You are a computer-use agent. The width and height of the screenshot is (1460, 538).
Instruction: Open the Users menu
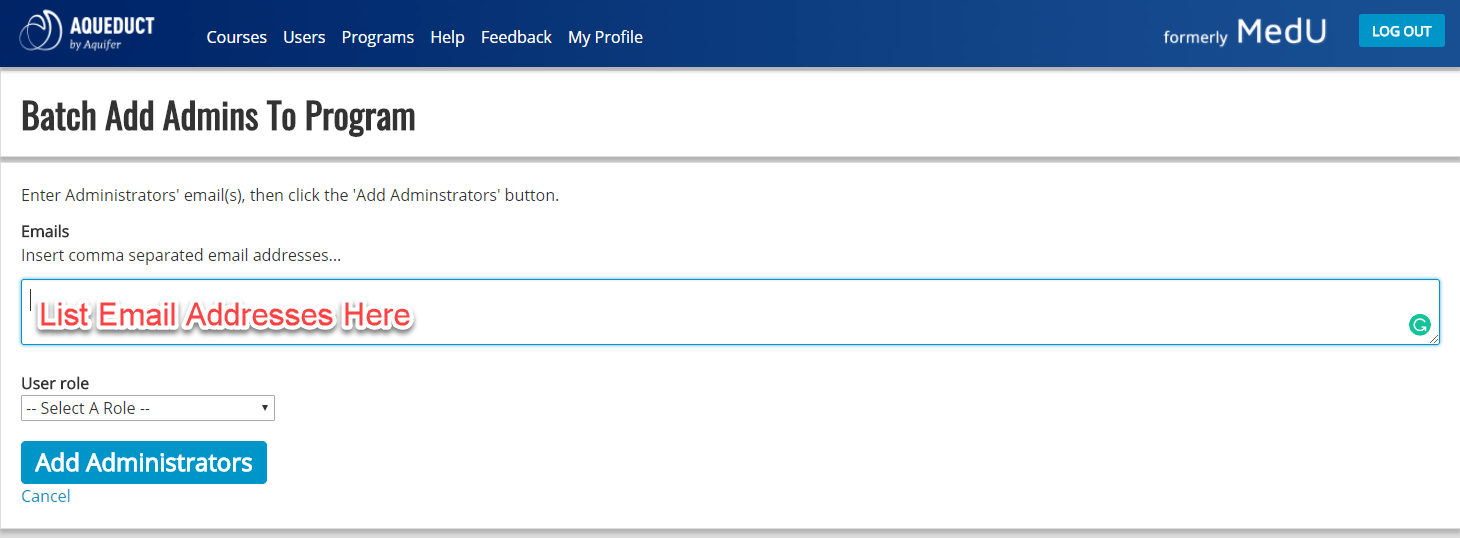304,37
